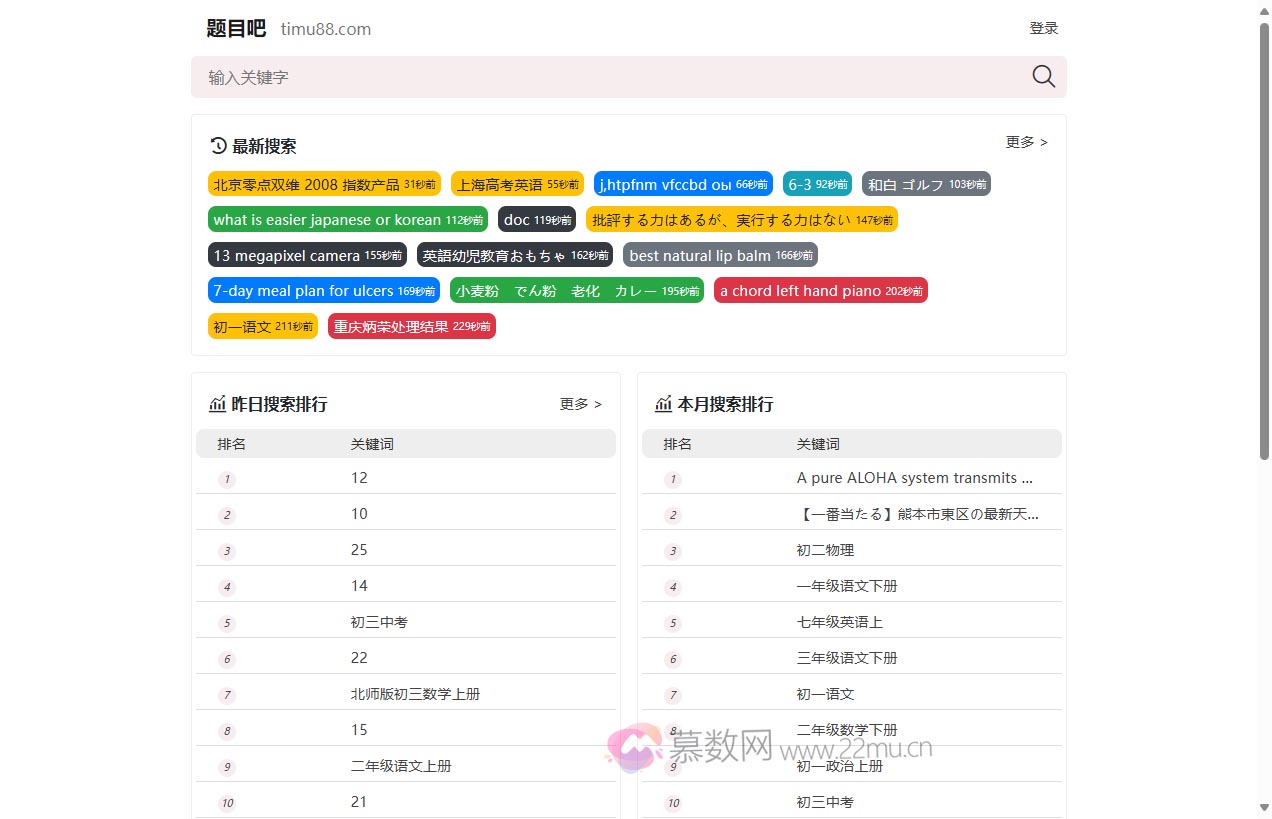Screen dimensions: 1272x819
Task: Expand 更多 in yesterday's ranking panel
Action: pos(580,404)
